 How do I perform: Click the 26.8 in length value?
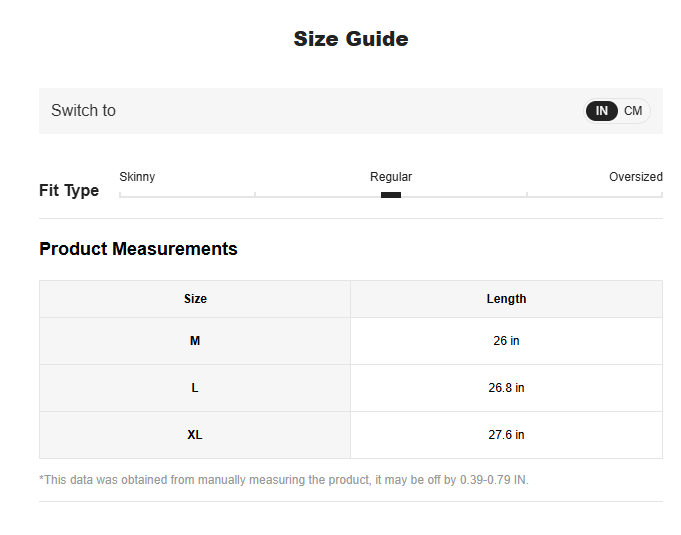[x=506, y=388]
